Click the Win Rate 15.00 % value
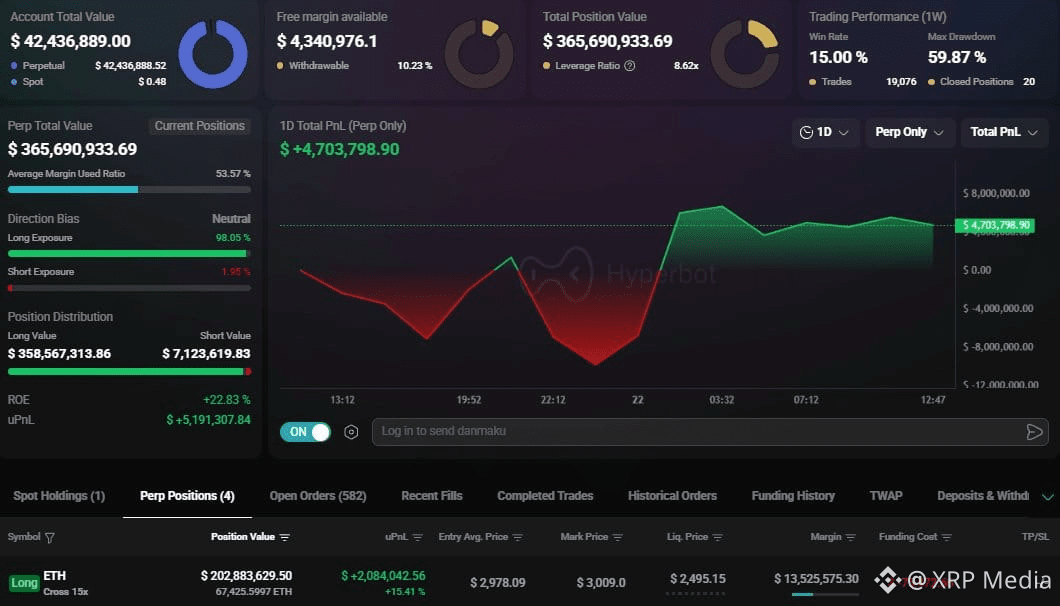This screenshot has height=606, width=1060. 838,57
